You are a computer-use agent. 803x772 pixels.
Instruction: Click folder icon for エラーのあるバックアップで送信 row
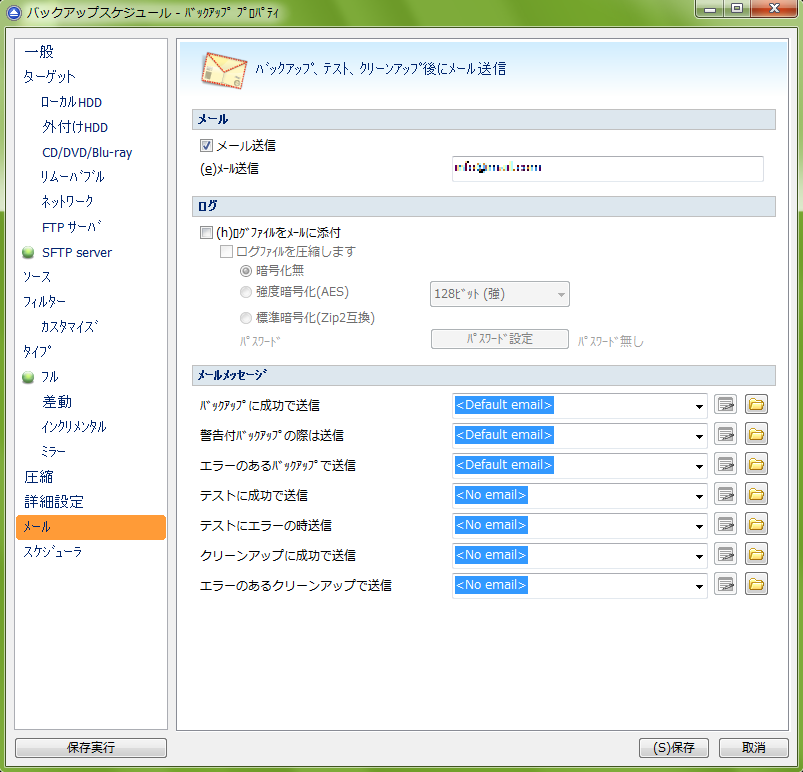point(757,465)
